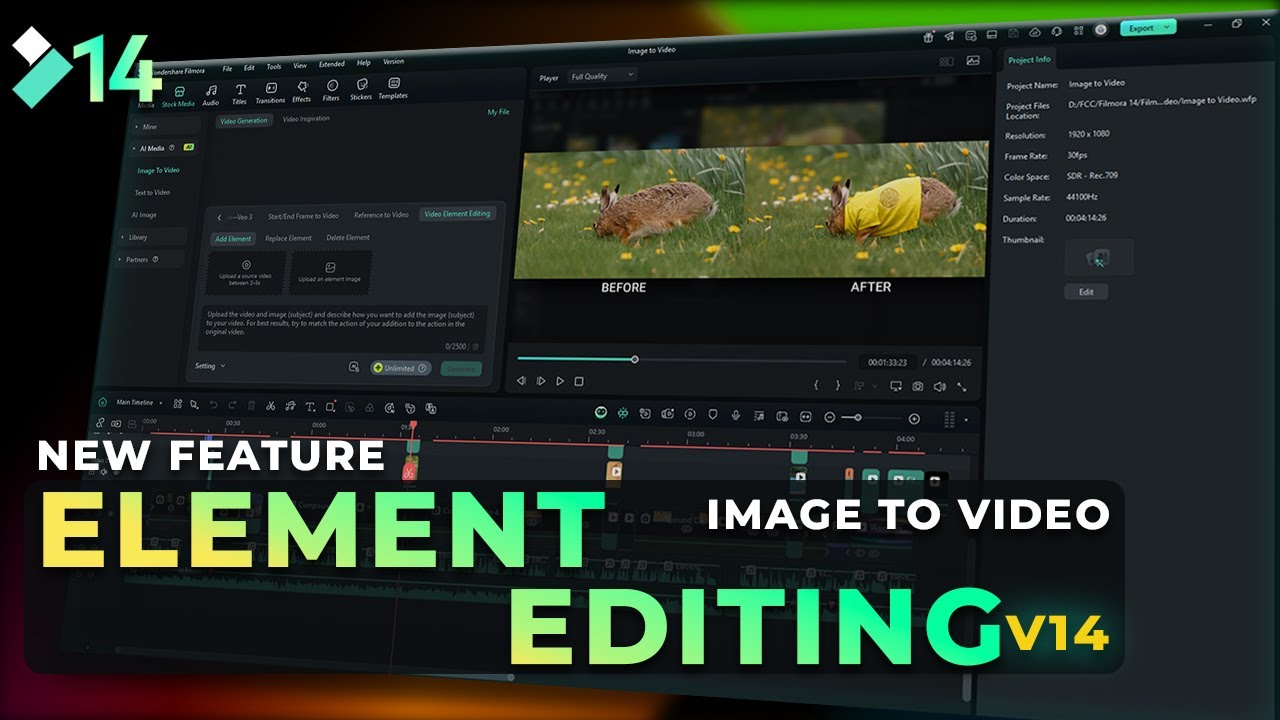
Task: Click the snapshot camera icon in the player
Action: click(917, 385)
